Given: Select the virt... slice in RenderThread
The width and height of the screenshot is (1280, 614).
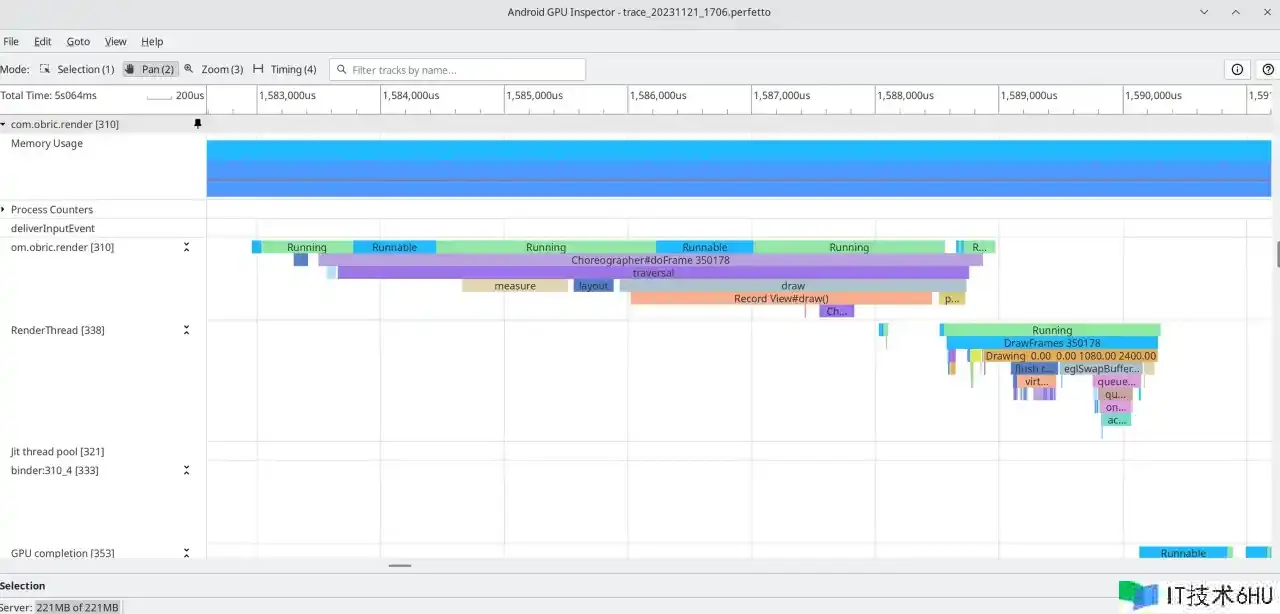Looking at the screenshot, I should (1035, 381).
